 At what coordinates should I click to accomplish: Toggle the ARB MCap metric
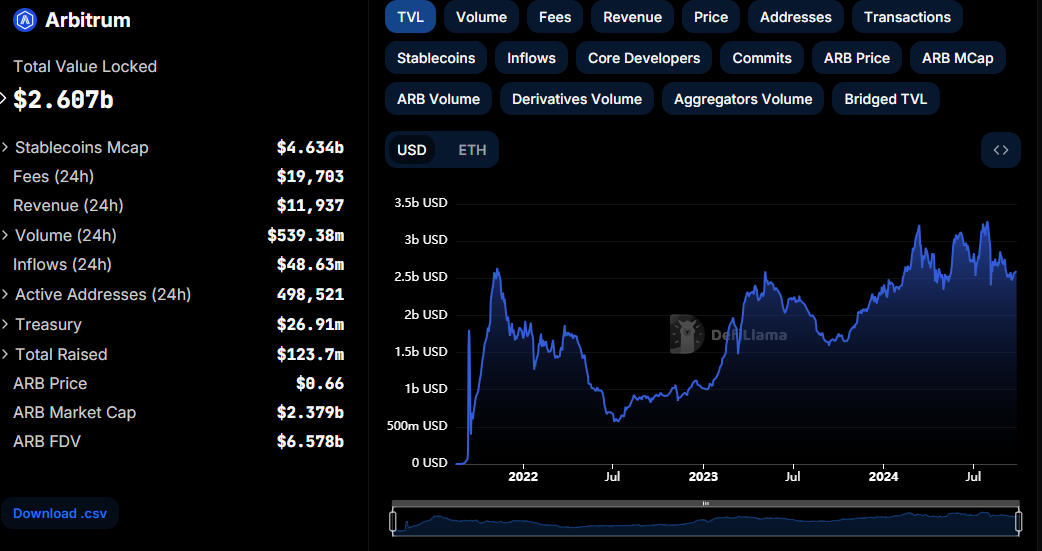pyautogui.click(x=958, y=58)
